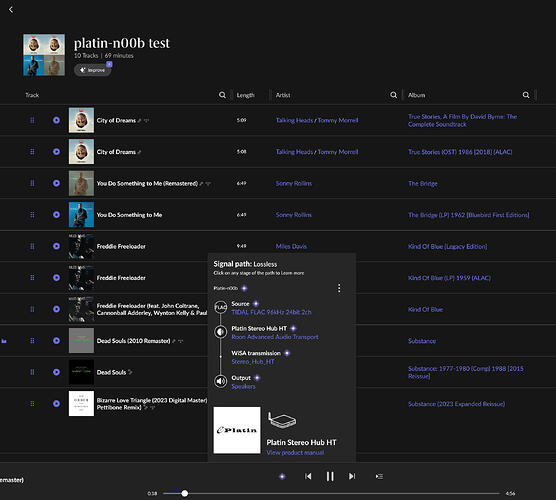556x500 pixels.
Task: Click the signal path sparkle in playback bar
Action: pyautogui.click(x=282, y=476)
